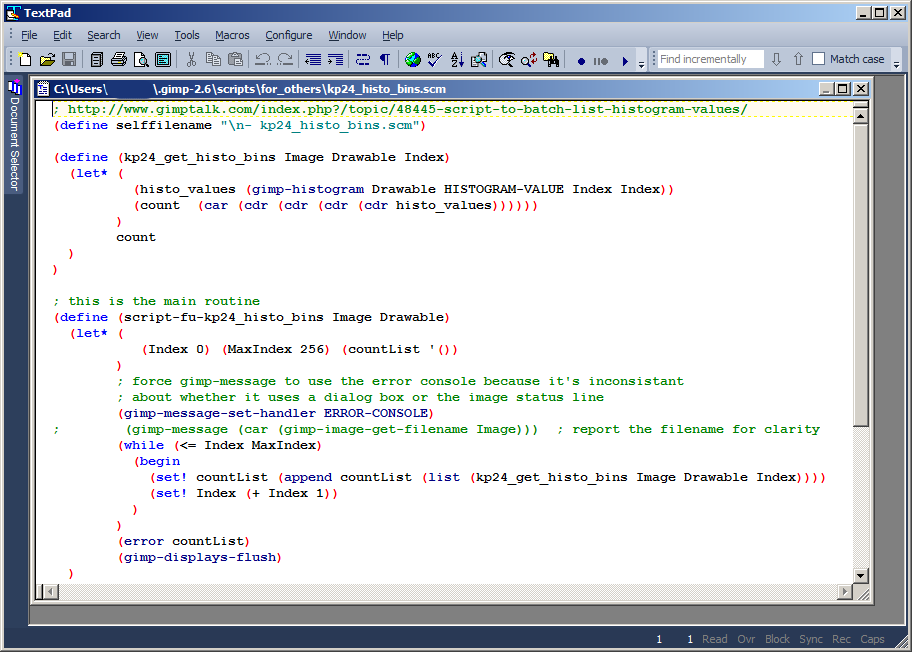Screen dimensions: 912x652
Task: Click the Copy icon in the toolbar
Action: pos(213,59)
